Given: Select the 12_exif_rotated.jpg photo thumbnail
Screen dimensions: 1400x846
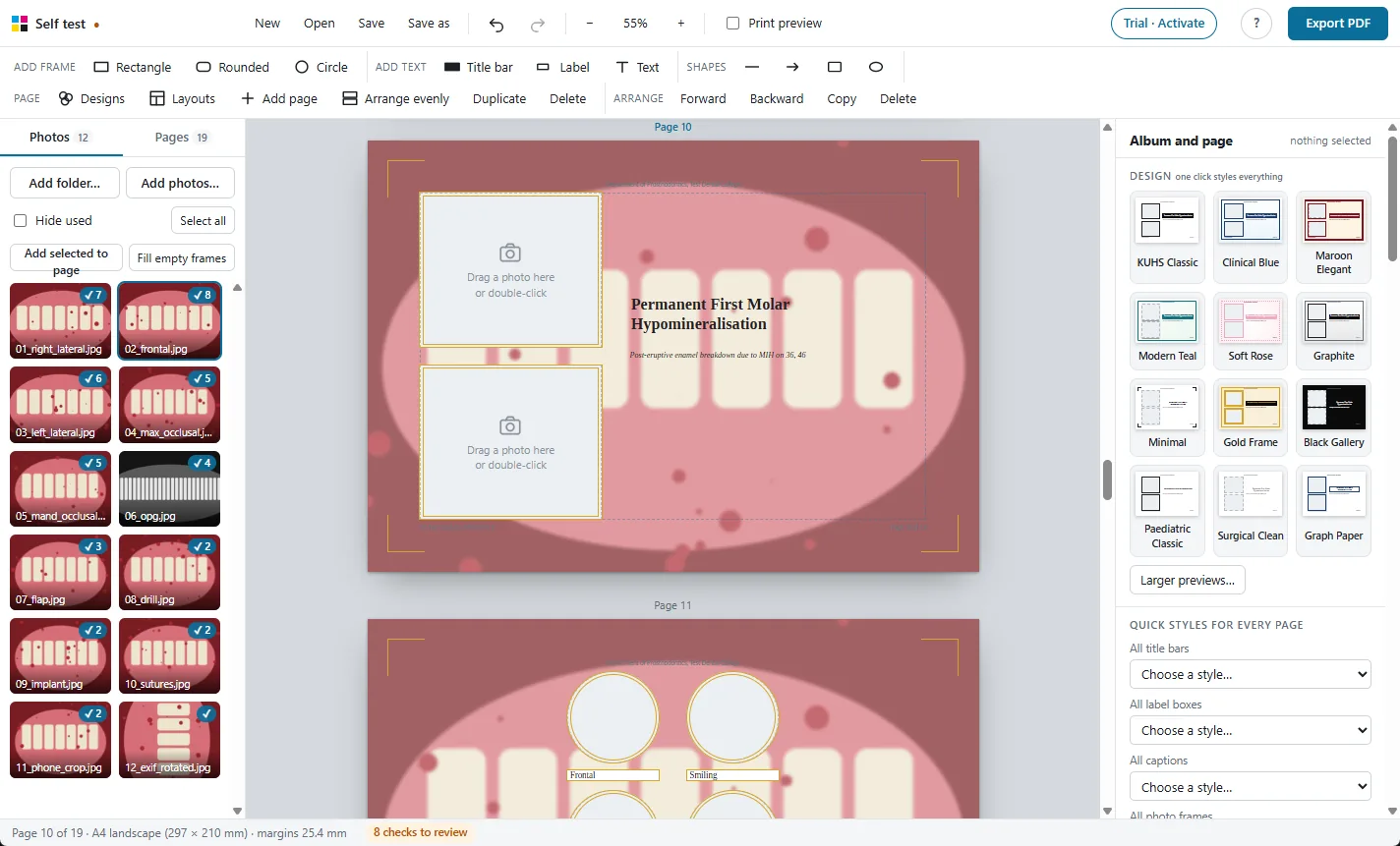Looking at the screenshot, I should (169, 740).
